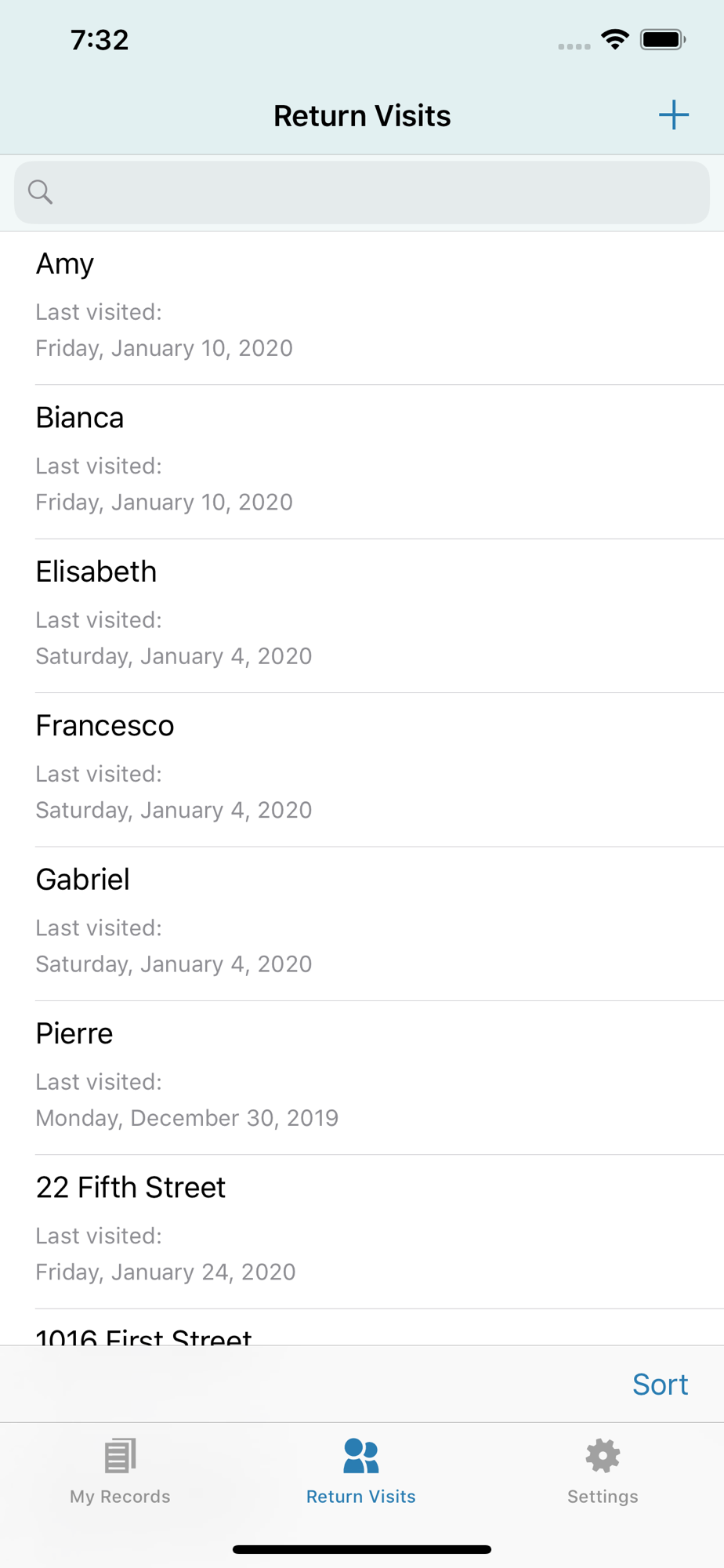The width and height of the screenshot is (724, 1568).
Task: Open the 22 Fifth Street entry
Action: click(x=362, y=1231)
